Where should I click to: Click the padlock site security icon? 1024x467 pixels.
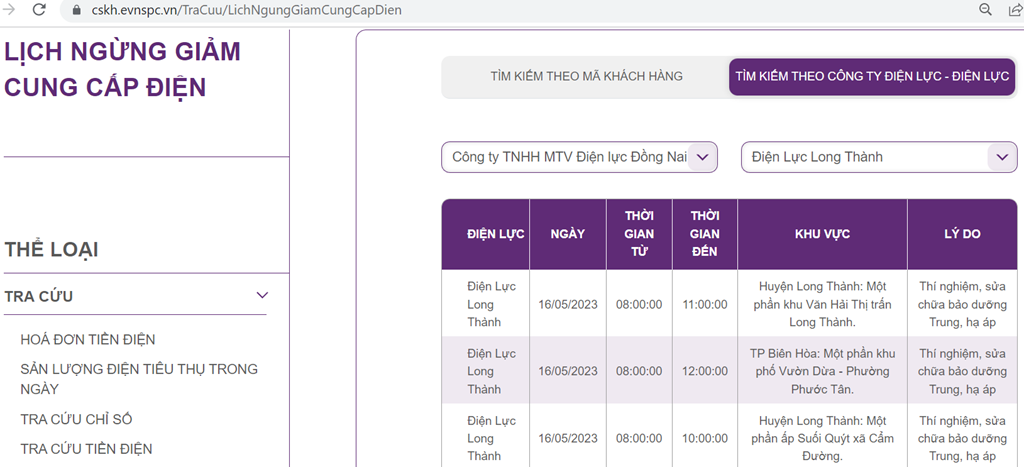tap(77, 10)
